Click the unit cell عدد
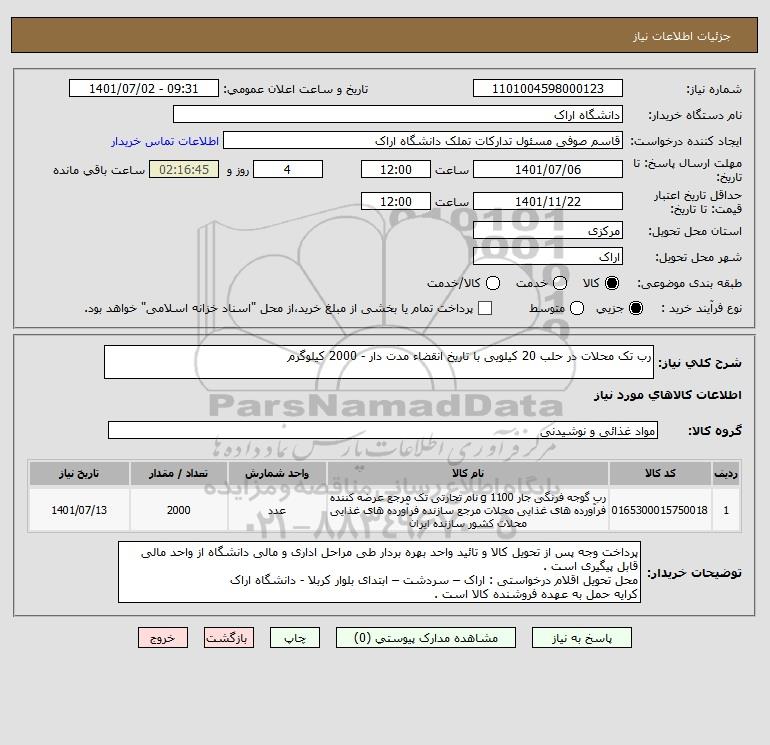This screenshot has height=745, width=770. (x=277, y=510)
